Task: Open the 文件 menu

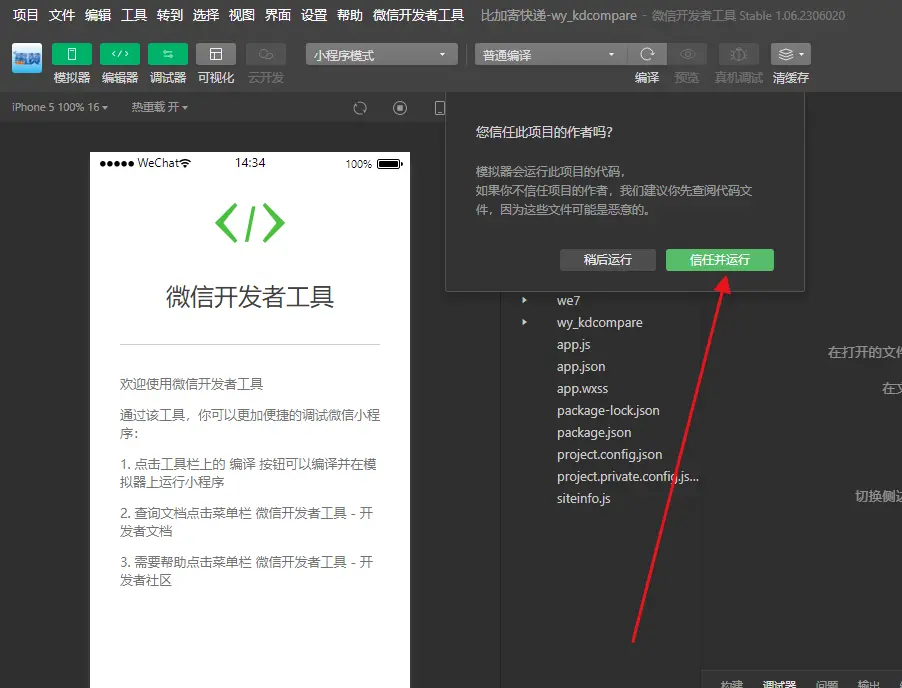Action: point(62,15)
